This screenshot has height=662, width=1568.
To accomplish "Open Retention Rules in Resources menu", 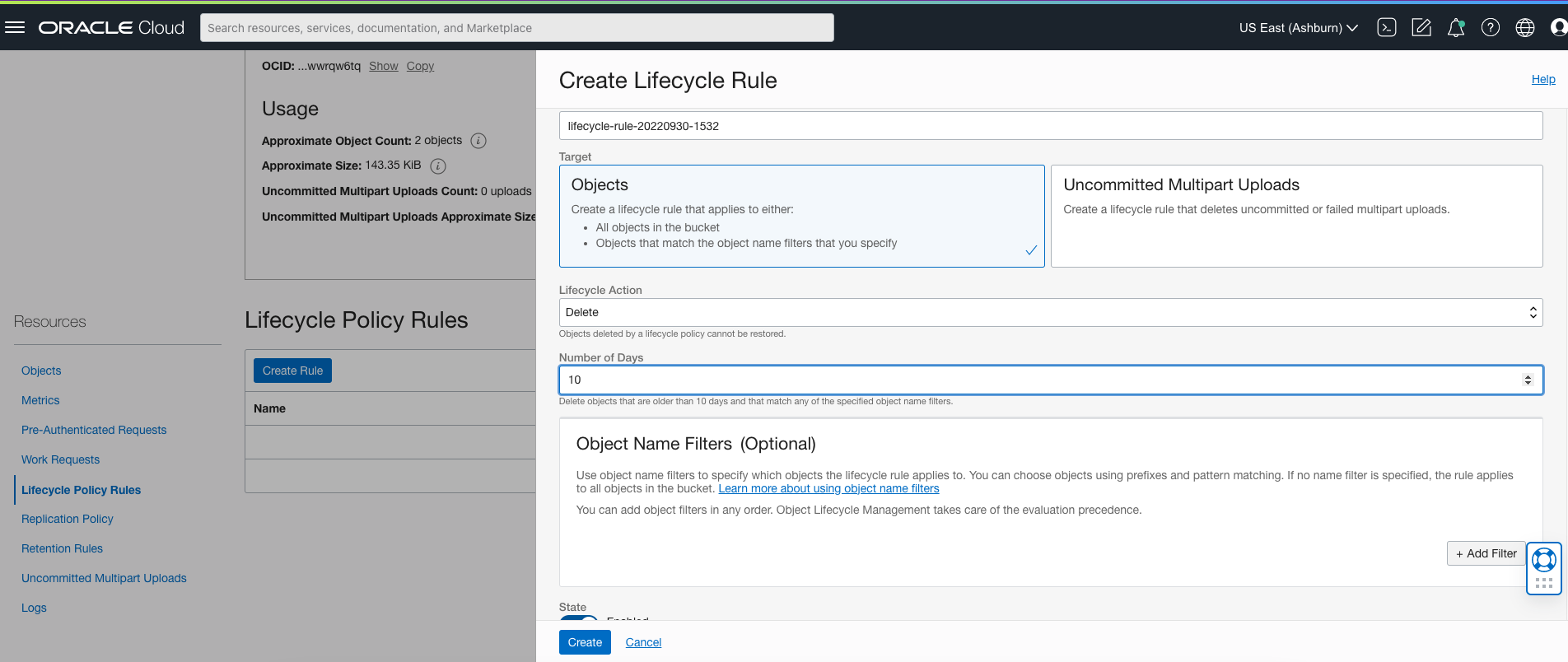I will point(63,548).
